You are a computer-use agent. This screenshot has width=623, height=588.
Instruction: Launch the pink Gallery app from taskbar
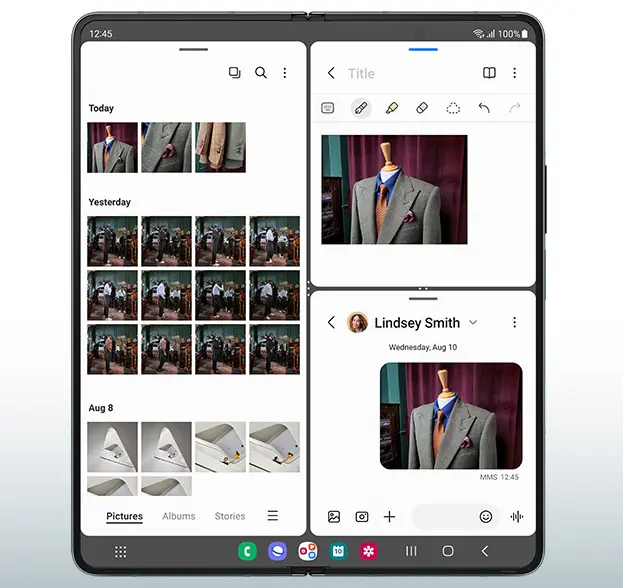[368, 551]
